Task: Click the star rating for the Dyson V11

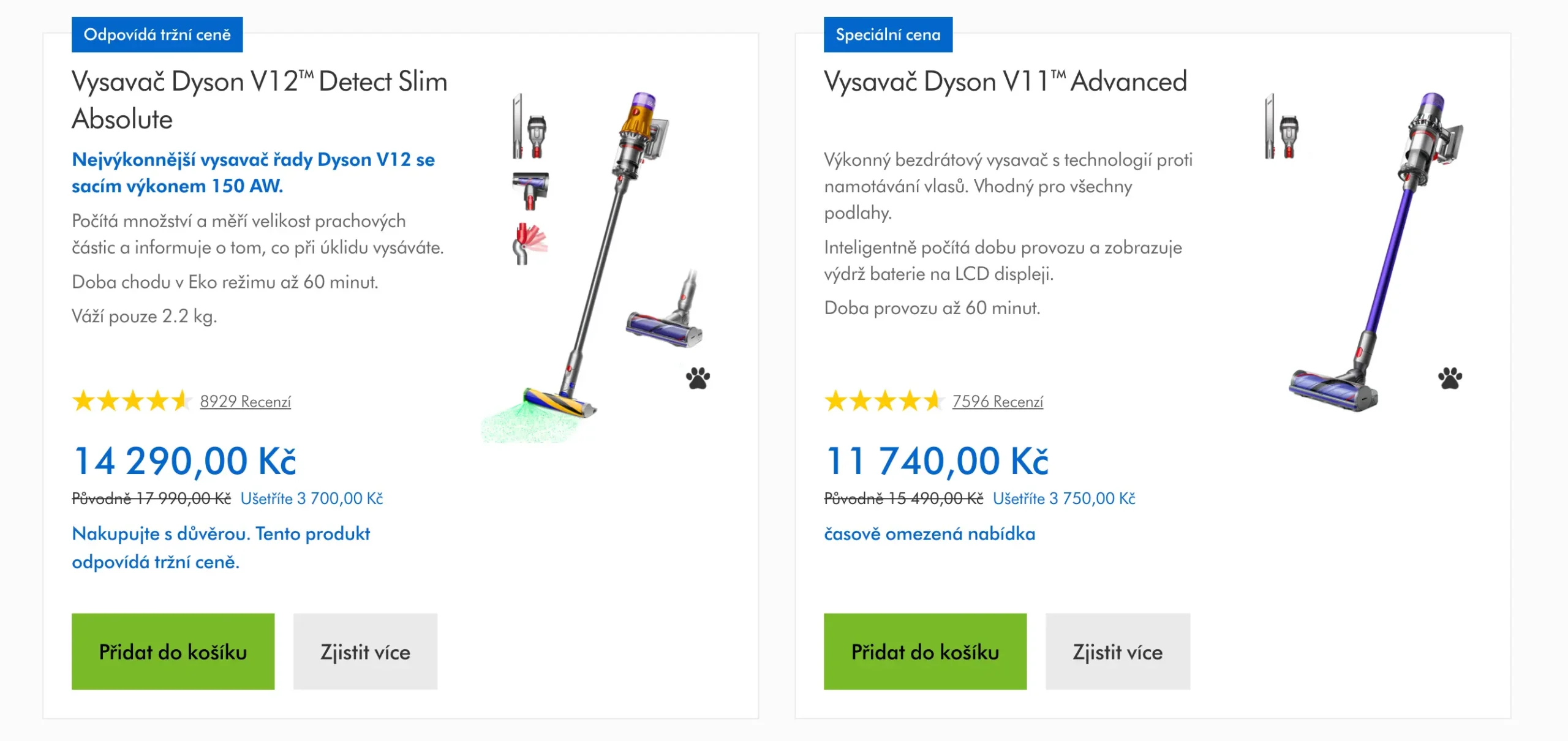Action: [882, 401]
